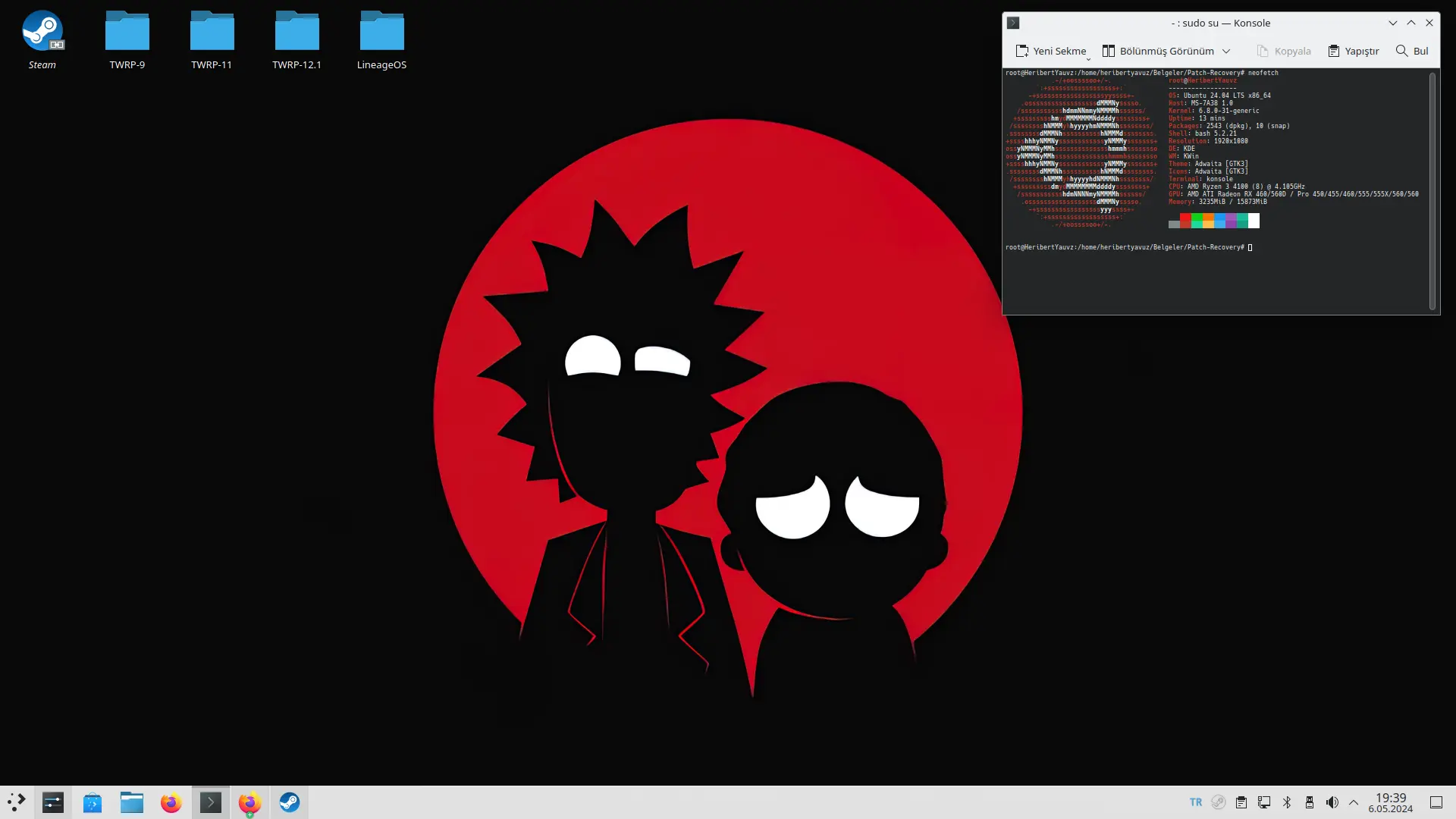1456x819 pixels.
Task: Open System Settings from the taskbar
Action: tap(53, 802)
